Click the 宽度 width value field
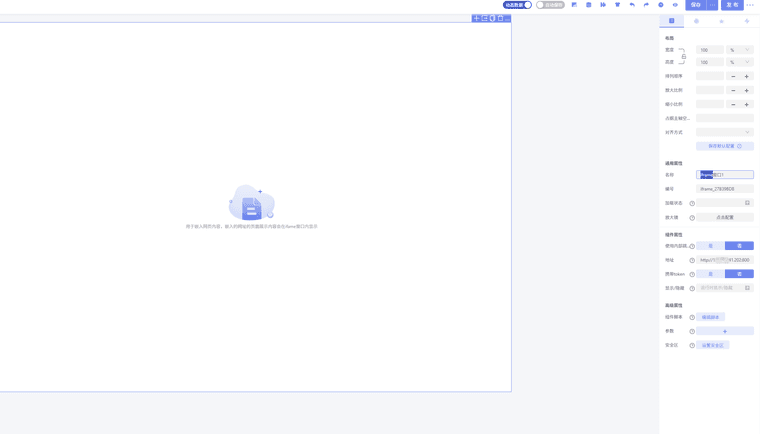The width and height of the screenshot is (760, 434). click(x=710, y=50)
